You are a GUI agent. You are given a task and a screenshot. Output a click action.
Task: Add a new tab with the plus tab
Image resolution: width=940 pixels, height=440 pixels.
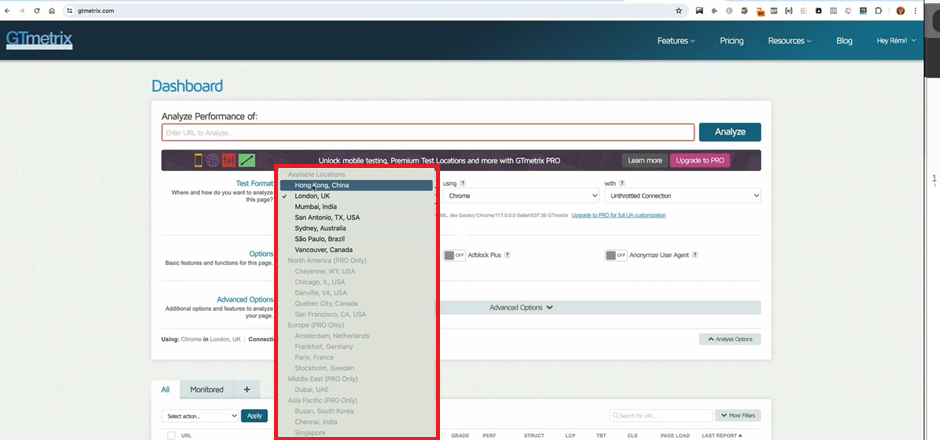click(246, 390)
